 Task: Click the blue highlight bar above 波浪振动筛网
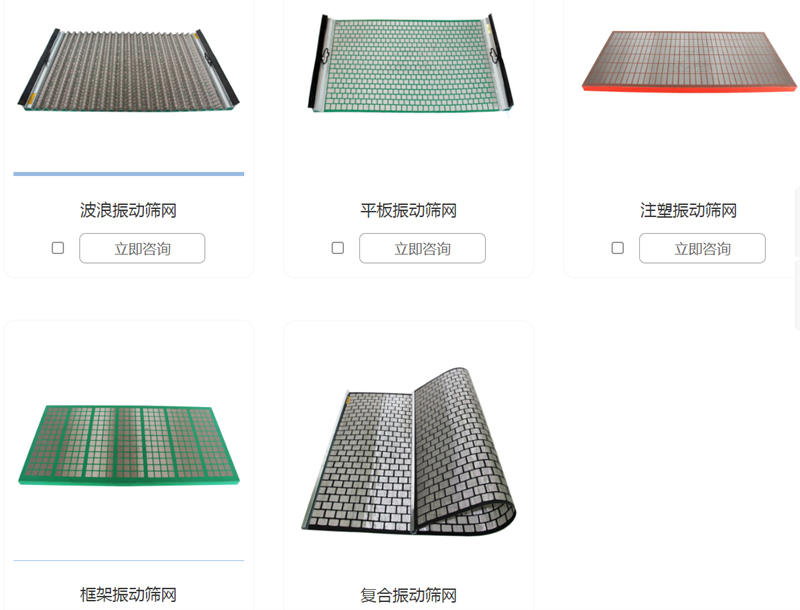pyautogui.click(x=129, y=174)
